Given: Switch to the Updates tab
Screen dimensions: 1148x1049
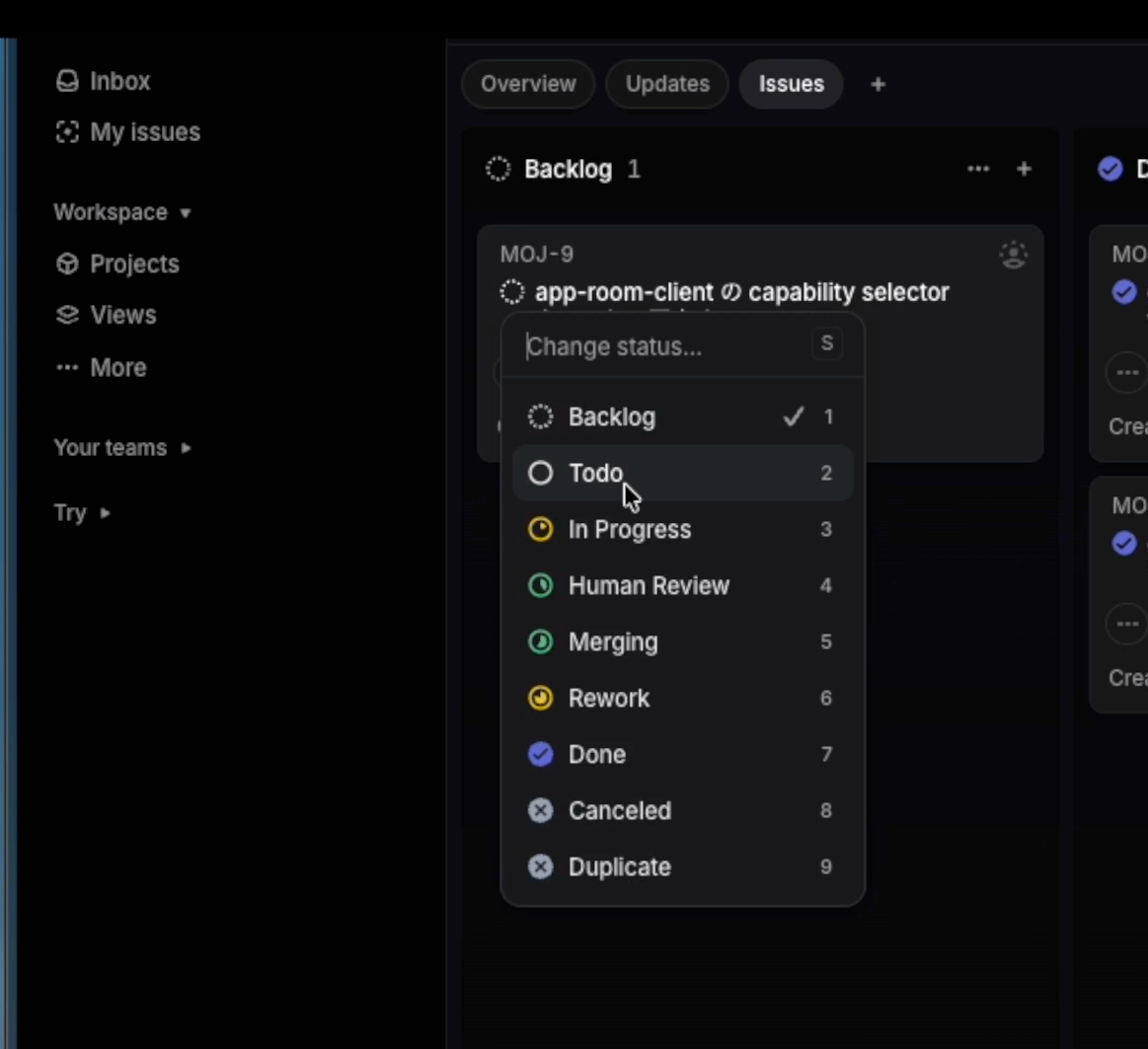Looking at the screenshot, I should (667, 84).
